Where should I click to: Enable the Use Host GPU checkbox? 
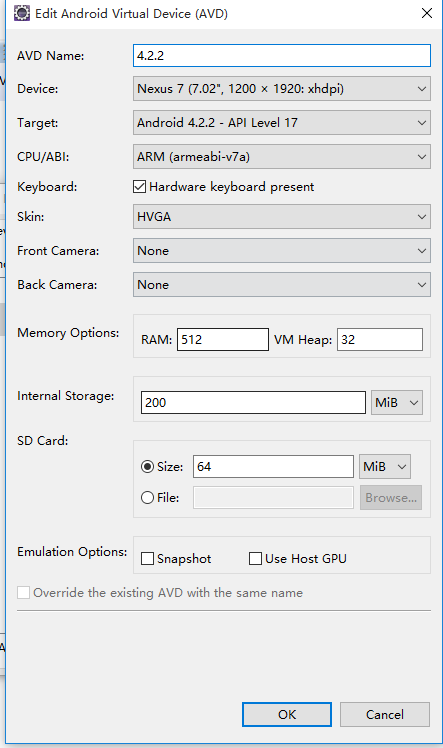tap(256, 559)
